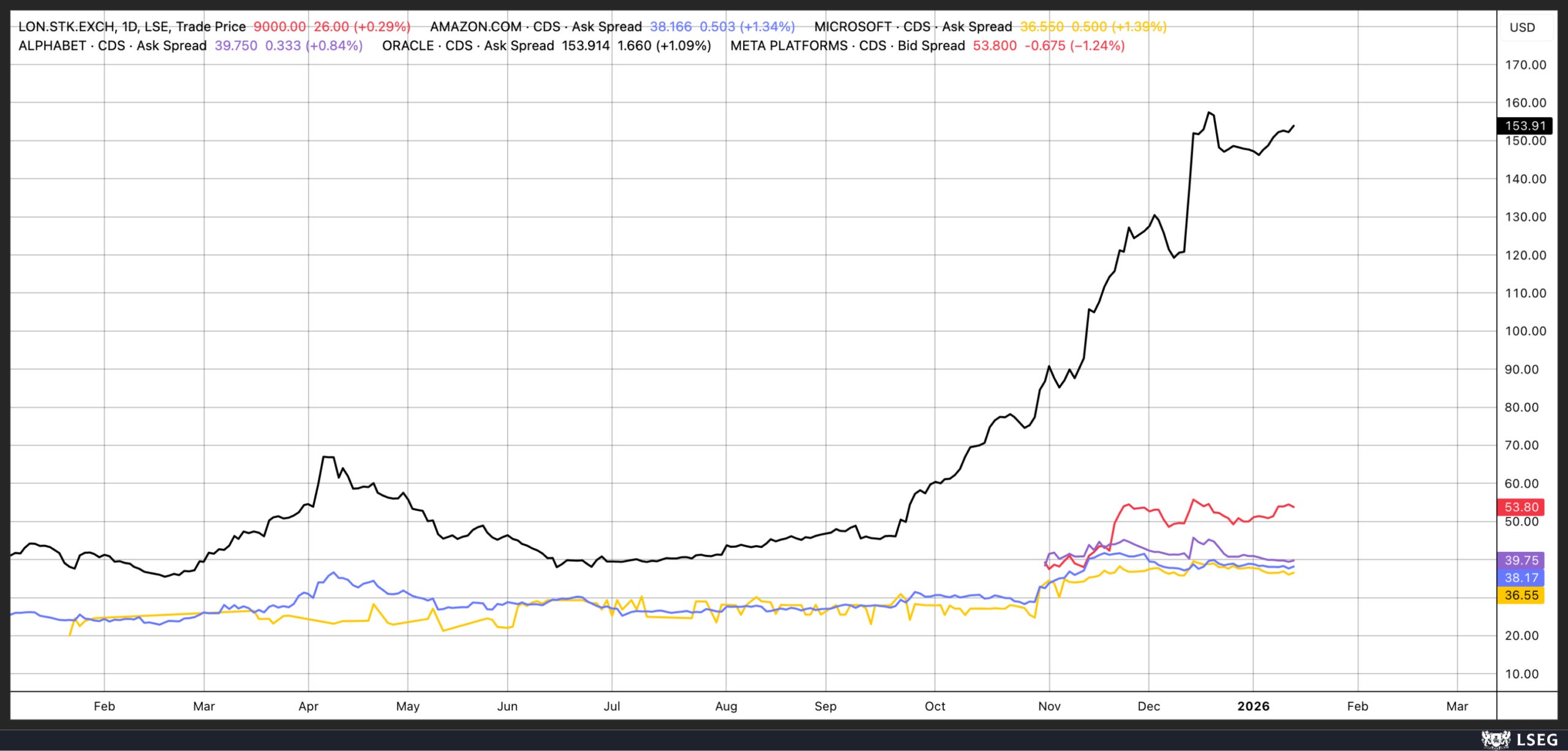Click the red 53.80 Meta price tag
The width and height of the screenshot is (1568, 751).
(x=1521, y=507)
